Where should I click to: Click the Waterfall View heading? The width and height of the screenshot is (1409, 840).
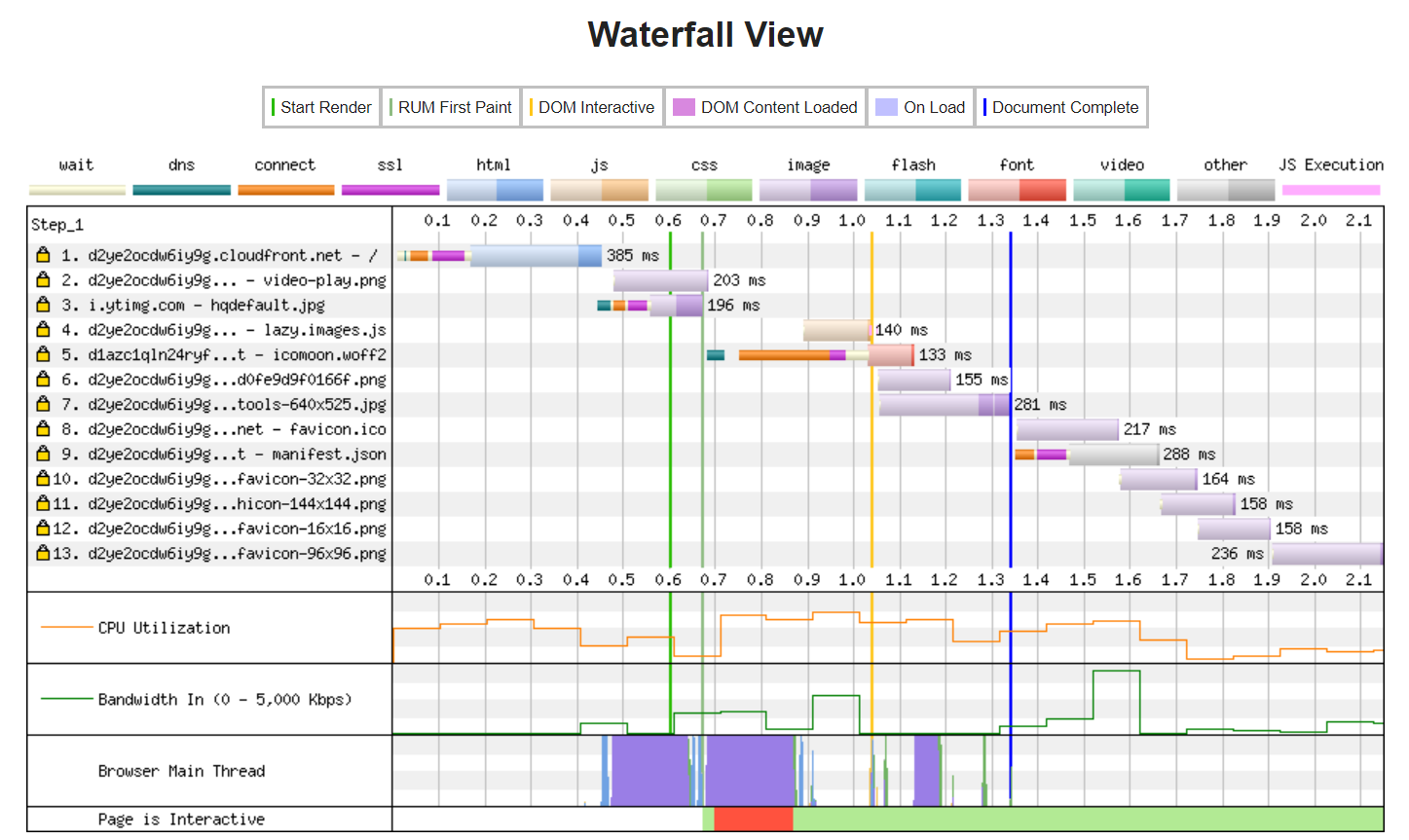coord(706,35)
